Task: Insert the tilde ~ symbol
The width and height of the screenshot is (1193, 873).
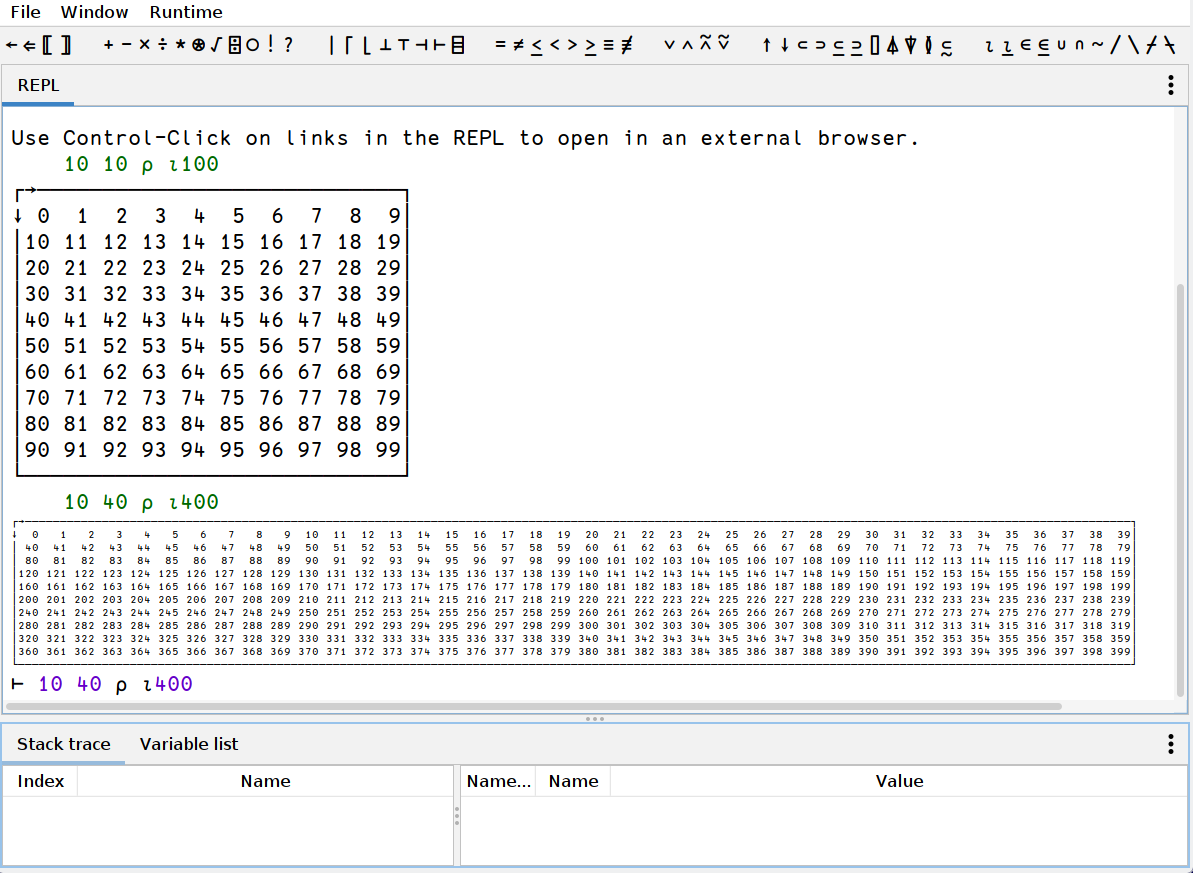Action: point(1097,45)
